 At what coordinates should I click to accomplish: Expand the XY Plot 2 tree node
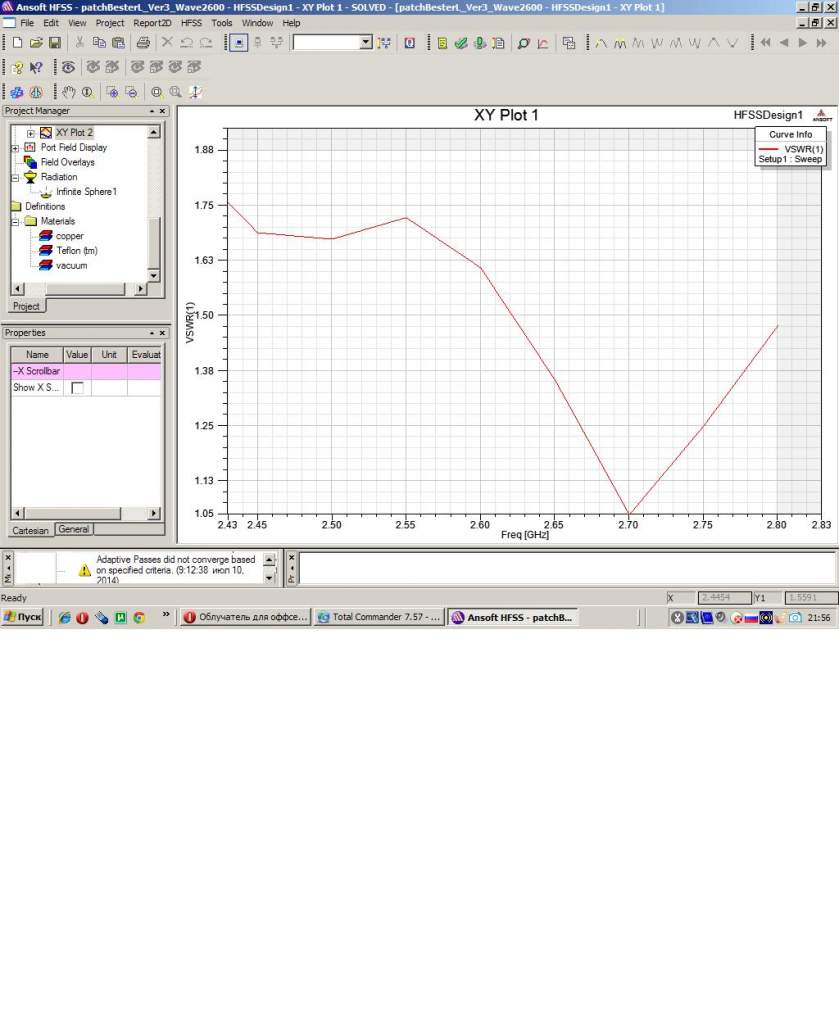[x=30, y=133]
